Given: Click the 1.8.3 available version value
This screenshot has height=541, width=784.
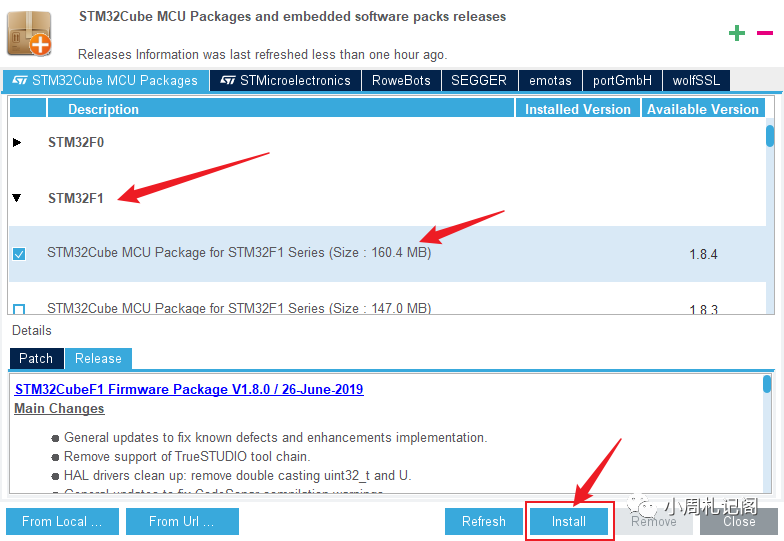Looking at the screenshot, I should [x=704, y=310].
